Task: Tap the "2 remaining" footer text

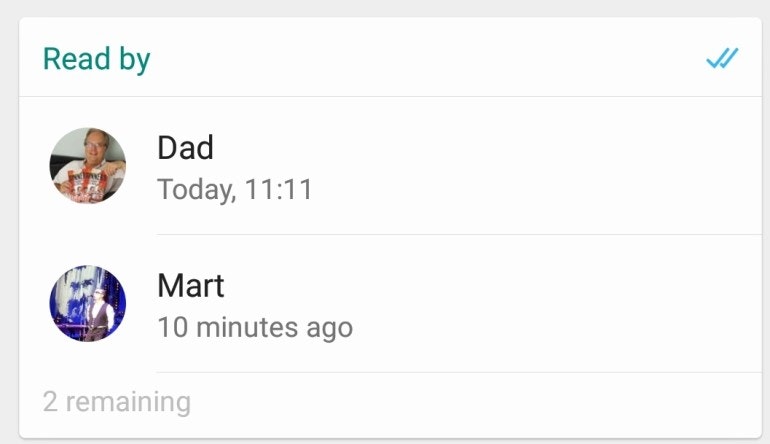Action: point(116,402)
